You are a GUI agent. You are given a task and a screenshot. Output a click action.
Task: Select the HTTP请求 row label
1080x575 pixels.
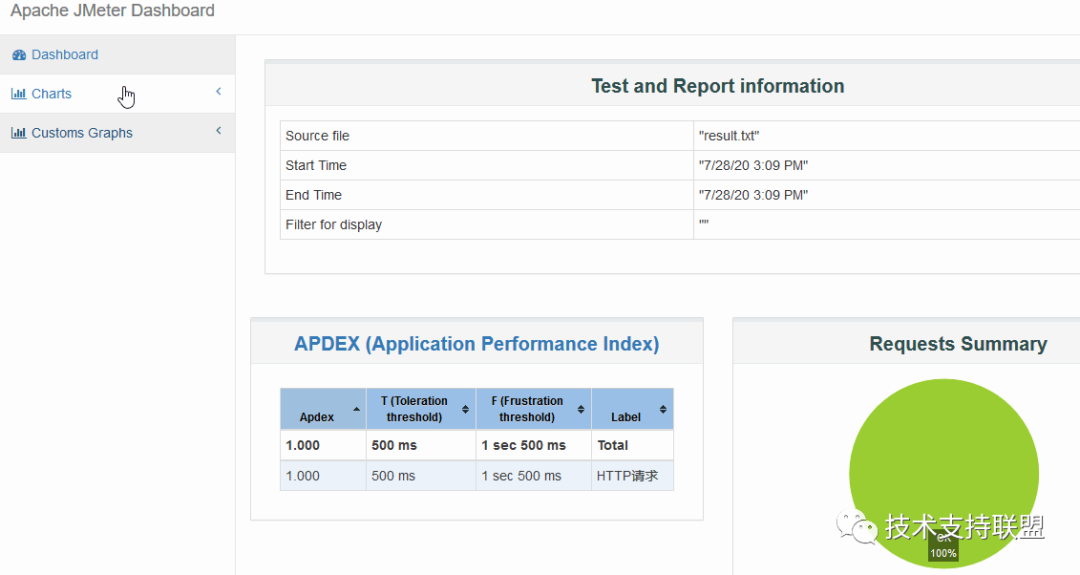click(627, 476)
